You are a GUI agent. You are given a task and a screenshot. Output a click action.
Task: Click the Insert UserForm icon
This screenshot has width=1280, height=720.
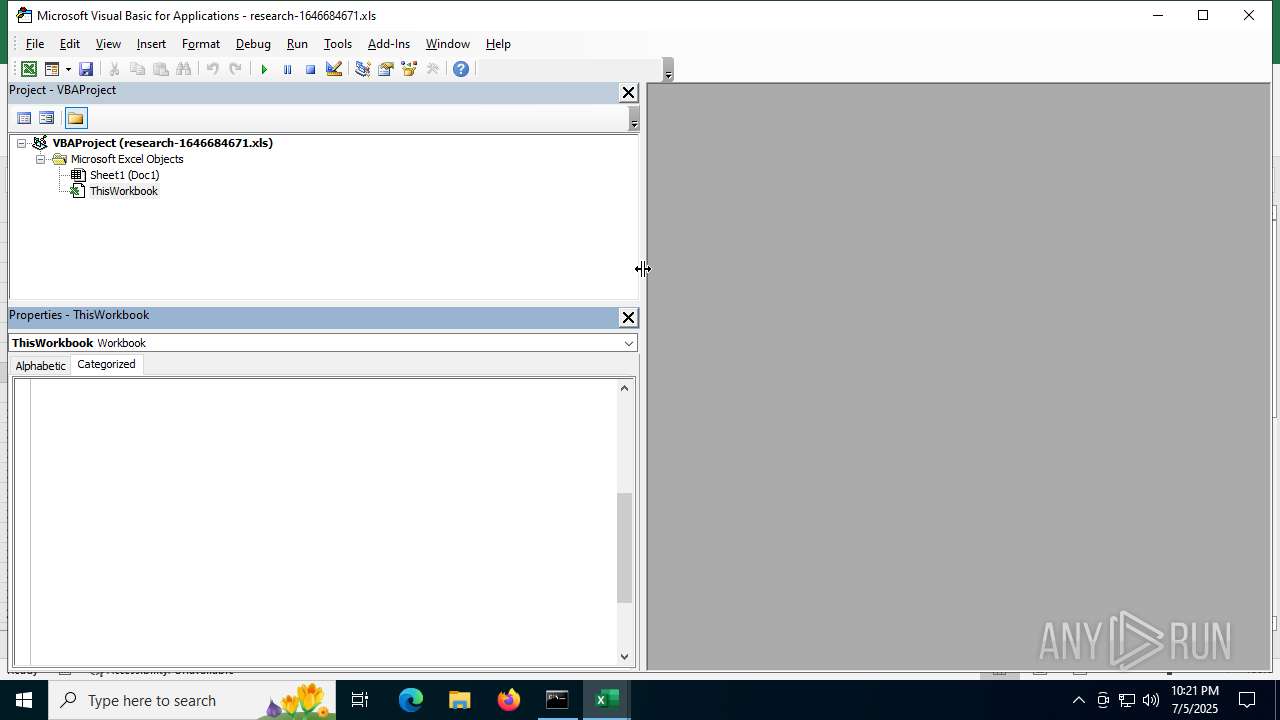point(51,69)
